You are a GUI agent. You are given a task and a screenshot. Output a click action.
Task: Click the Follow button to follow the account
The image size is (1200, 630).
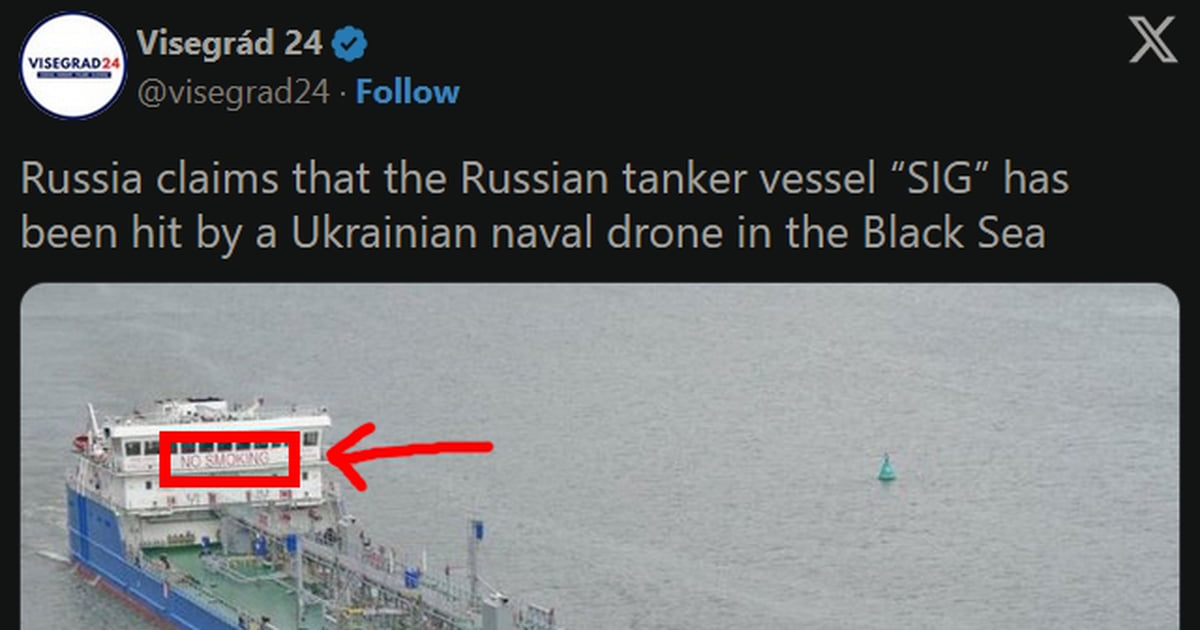point(407,91)
